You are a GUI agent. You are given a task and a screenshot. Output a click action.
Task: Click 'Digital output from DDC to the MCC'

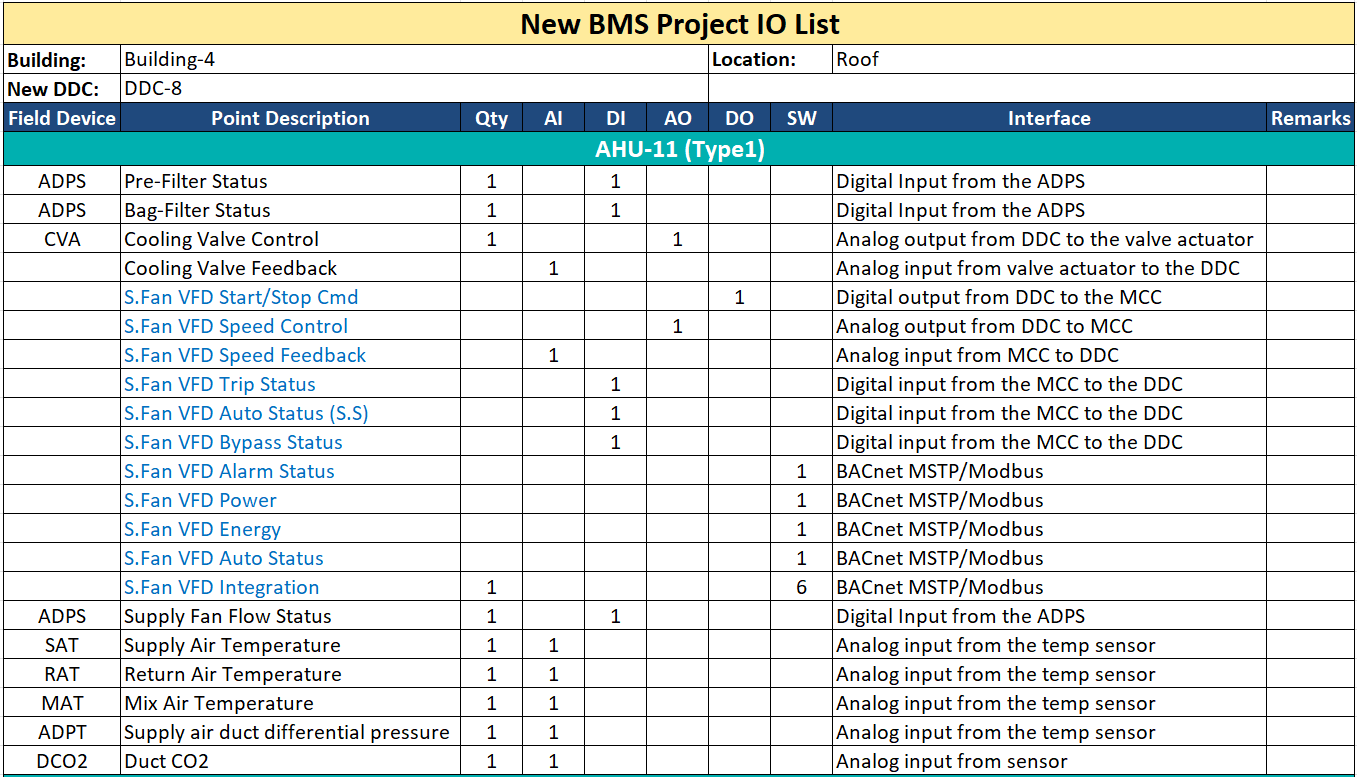click(x=1049, y=297)
